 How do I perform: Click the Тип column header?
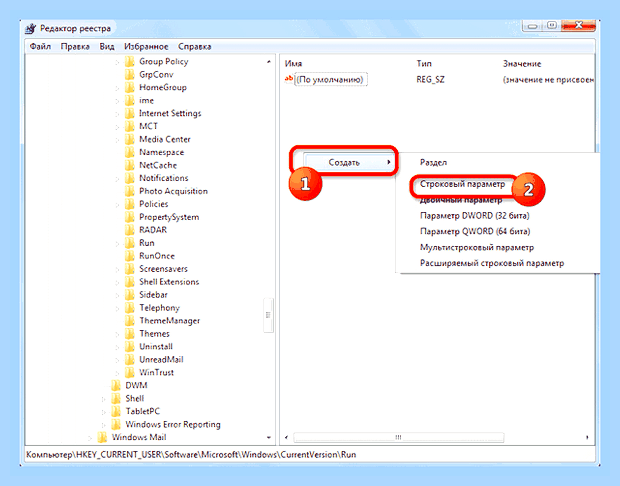click(424, 64)
